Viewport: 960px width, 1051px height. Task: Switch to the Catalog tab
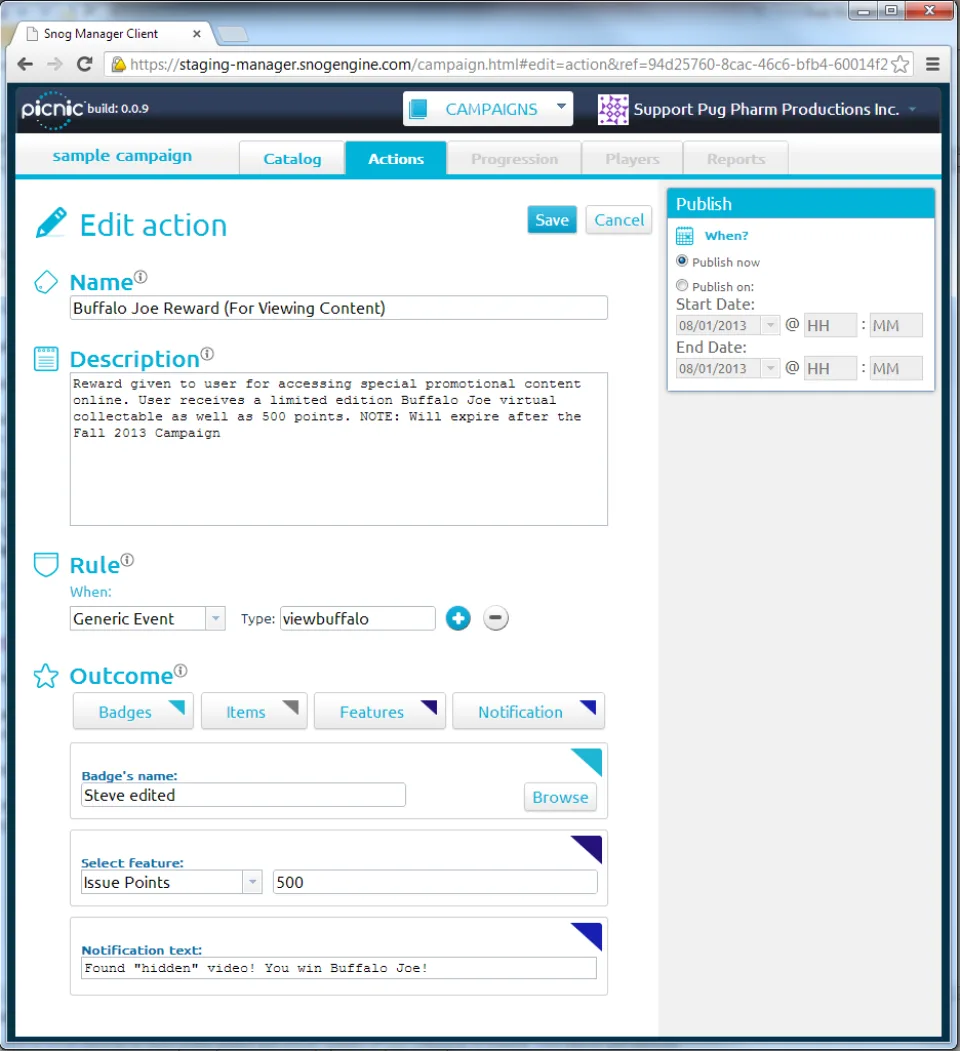[292, 159]
